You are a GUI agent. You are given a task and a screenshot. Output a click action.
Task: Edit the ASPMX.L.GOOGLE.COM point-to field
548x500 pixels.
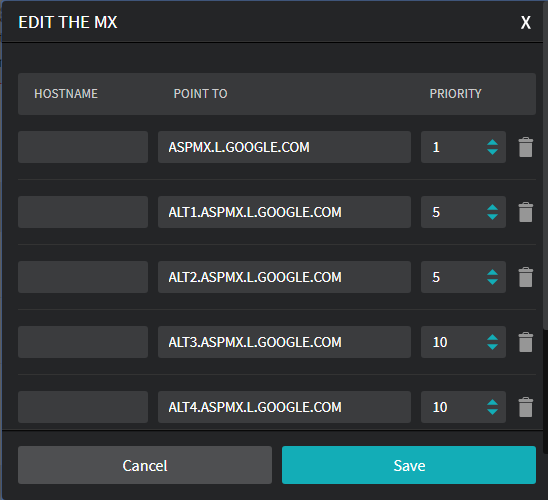tap(284, 147)
